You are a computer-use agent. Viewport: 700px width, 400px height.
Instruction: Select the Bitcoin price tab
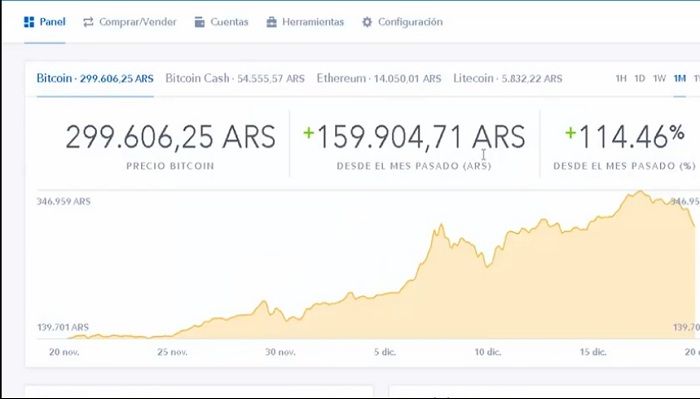tap(95, 78)
